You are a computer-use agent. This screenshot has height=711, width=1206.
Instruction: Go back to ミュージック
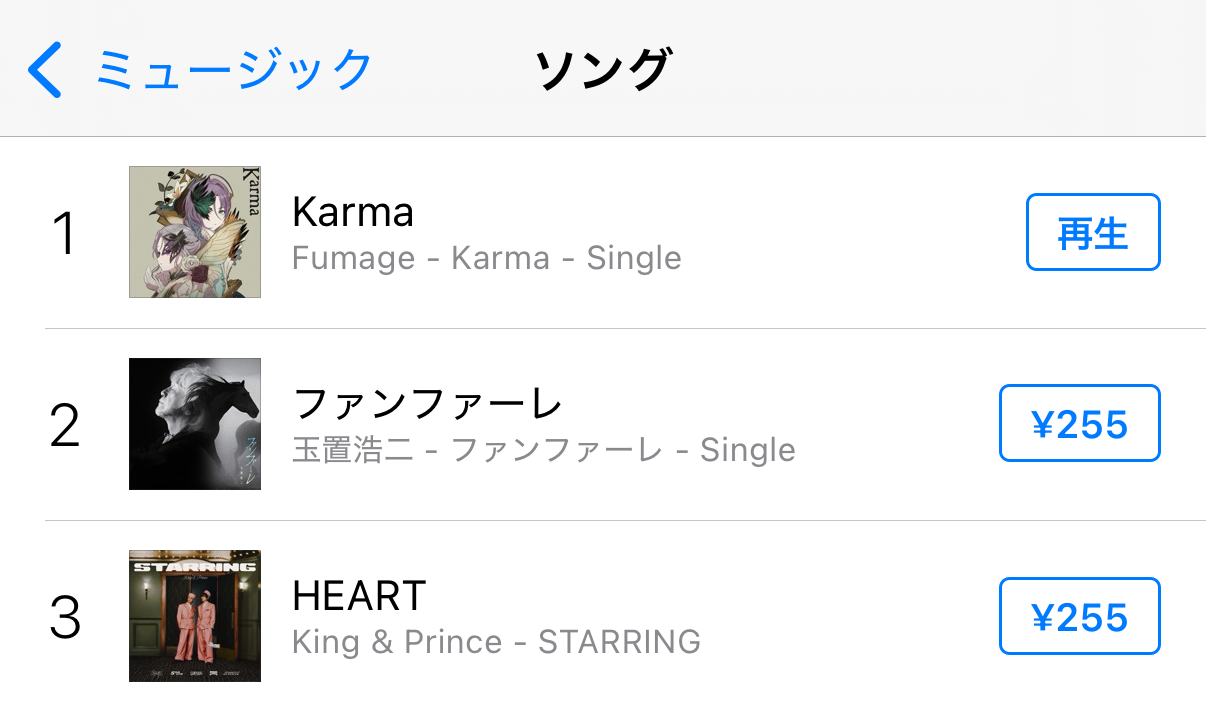234,70
